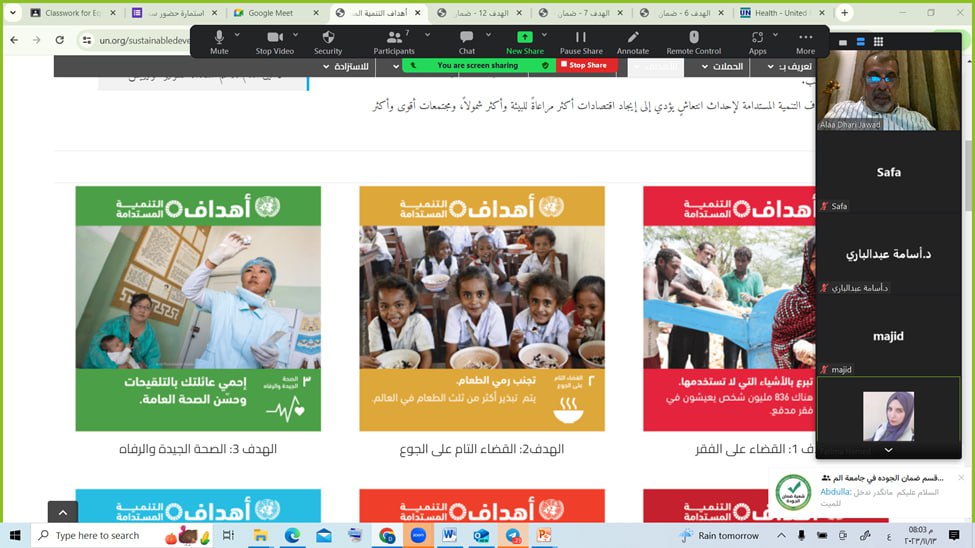Expand the arrow beside Mute
Viewport: 975px width, 548px height.
(x=243, y=34)
